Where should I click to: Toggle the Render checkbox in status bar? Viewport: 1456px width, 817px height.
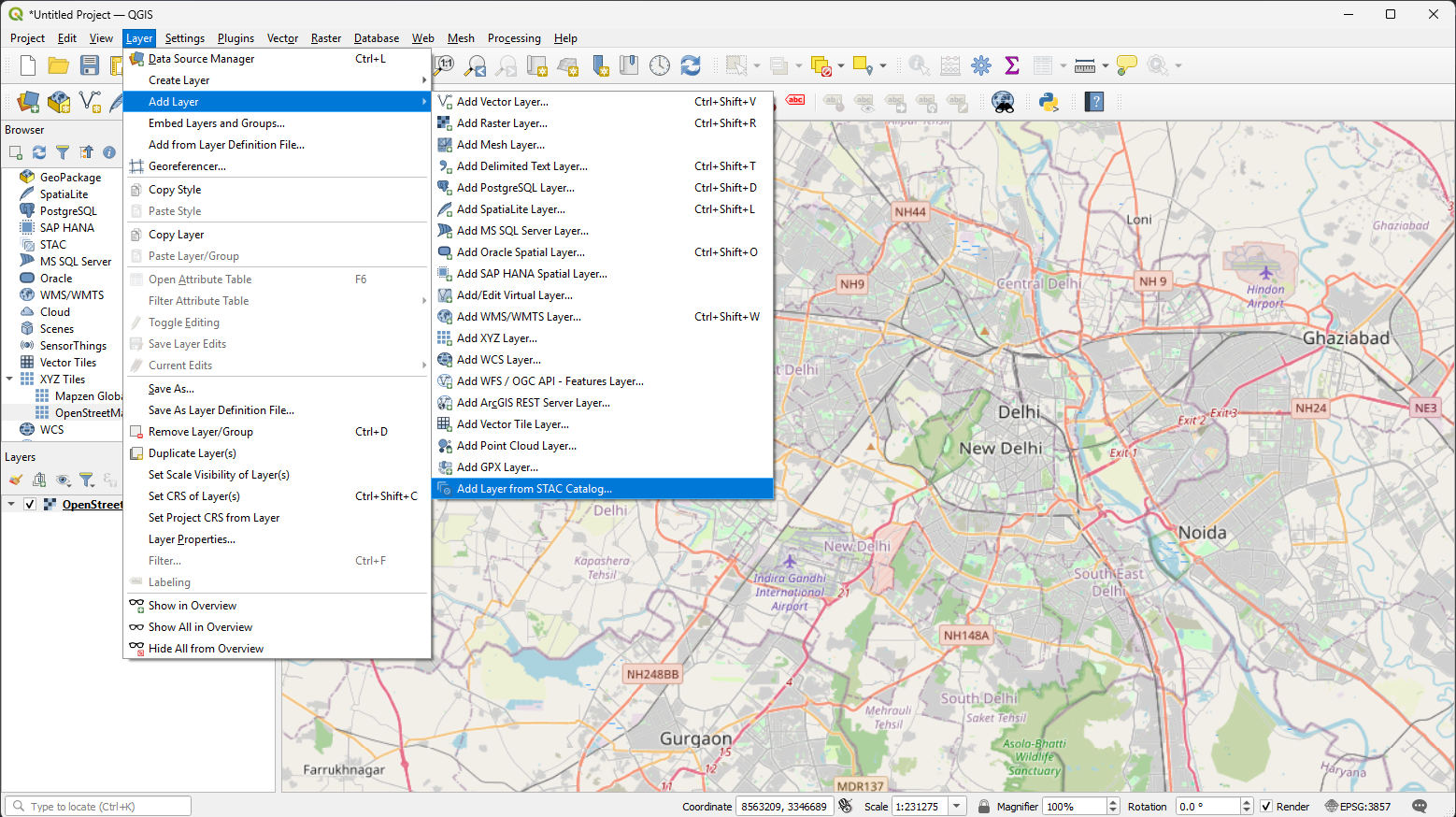pyautogui.click(x=1266, y=807)
